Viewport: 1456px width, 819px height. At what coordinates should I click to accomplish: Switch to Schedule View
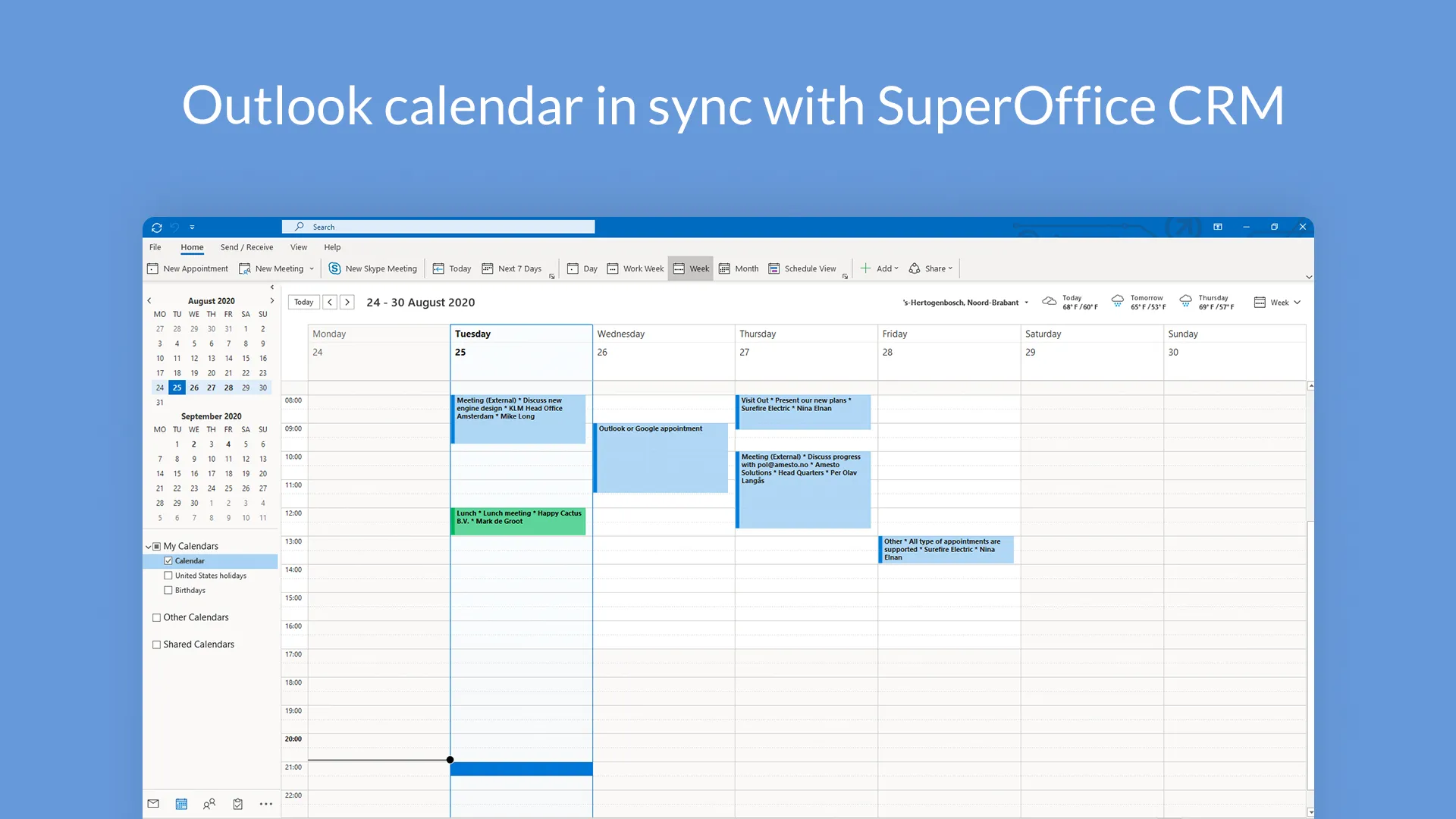coord(802,268)
